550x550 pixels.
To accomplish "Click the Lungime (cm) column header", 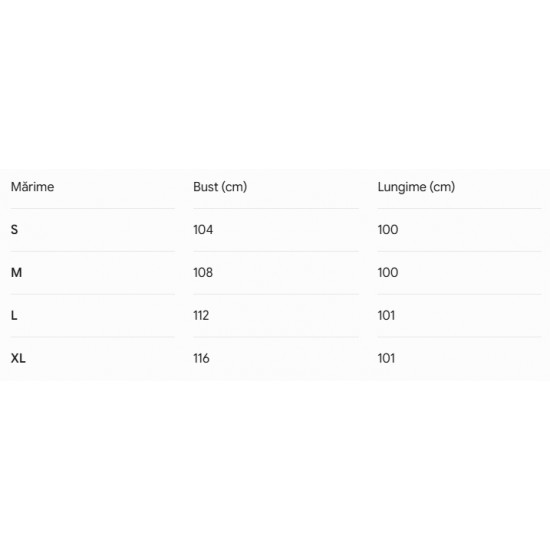I will [x=416, y=187].
